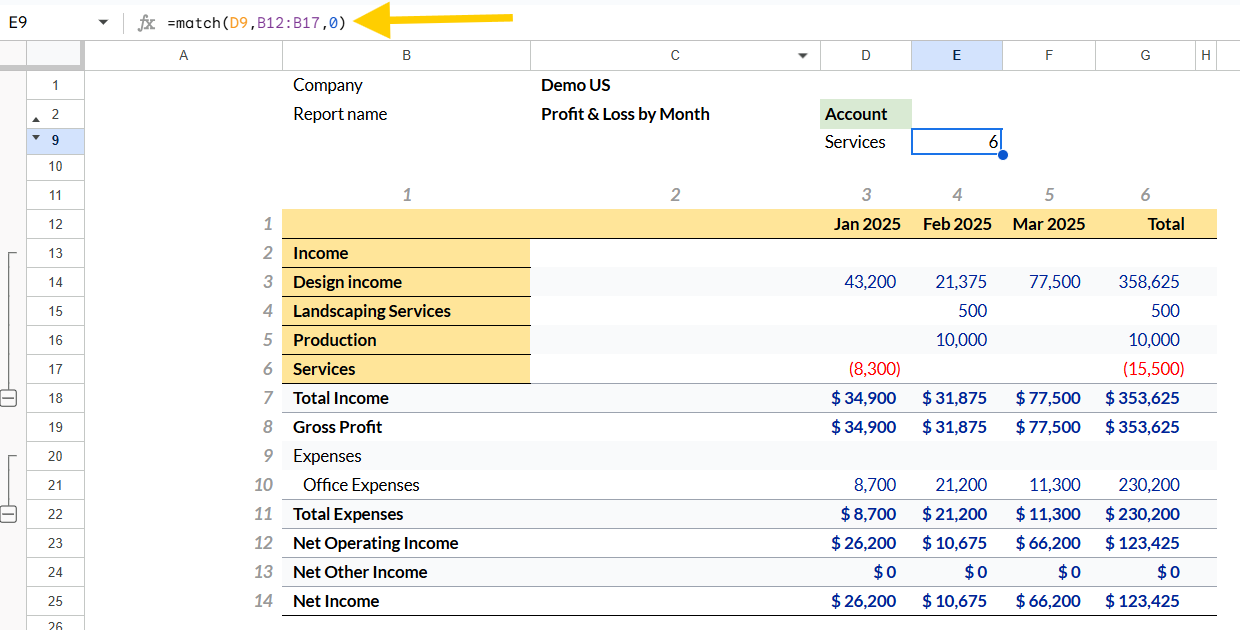Click Gross Profit Jan value $ 34,900
This screenshot has width=1240, height=630.
866,427
